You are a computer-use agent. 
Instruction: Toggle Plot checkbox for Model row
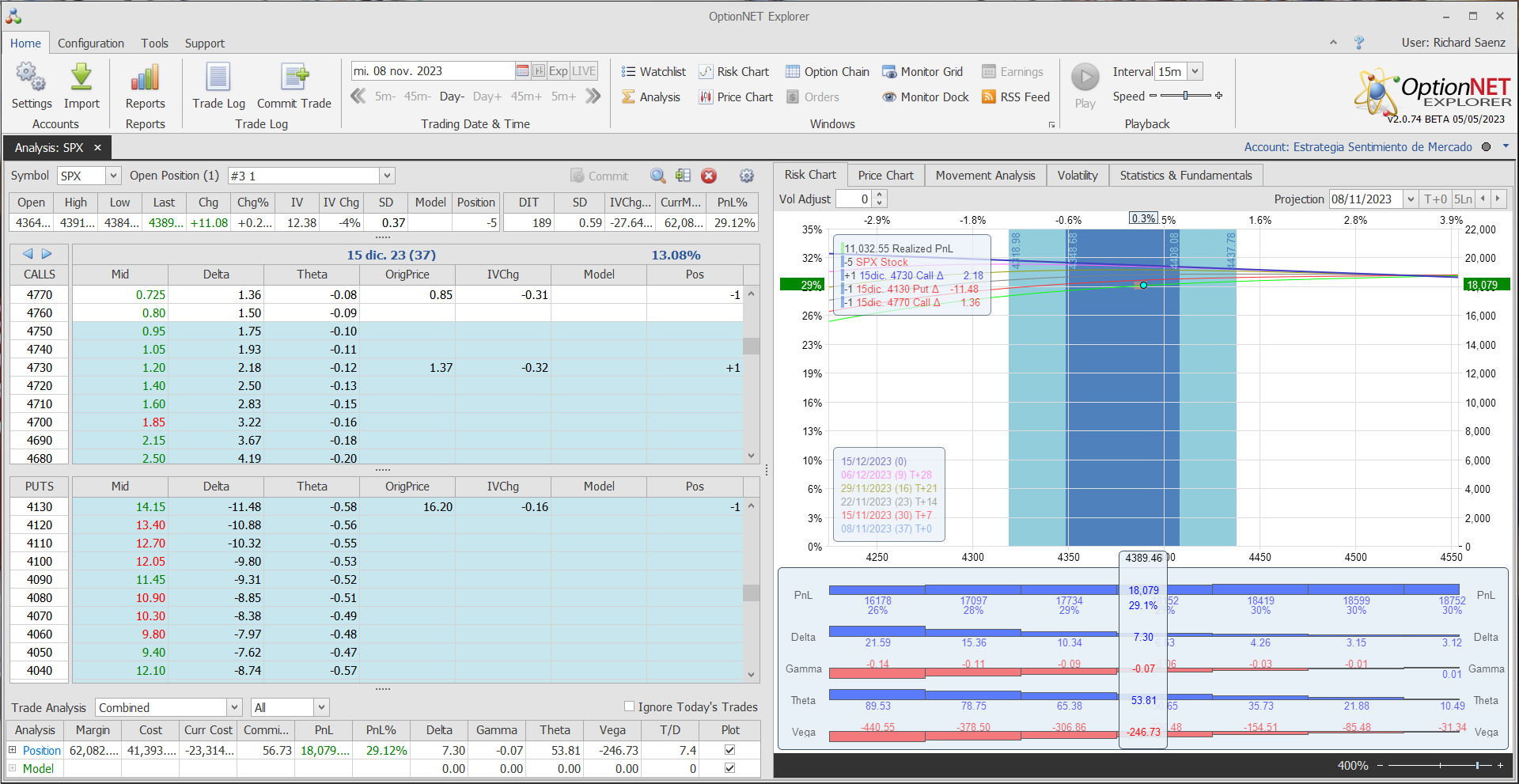[x=729, y=768]
